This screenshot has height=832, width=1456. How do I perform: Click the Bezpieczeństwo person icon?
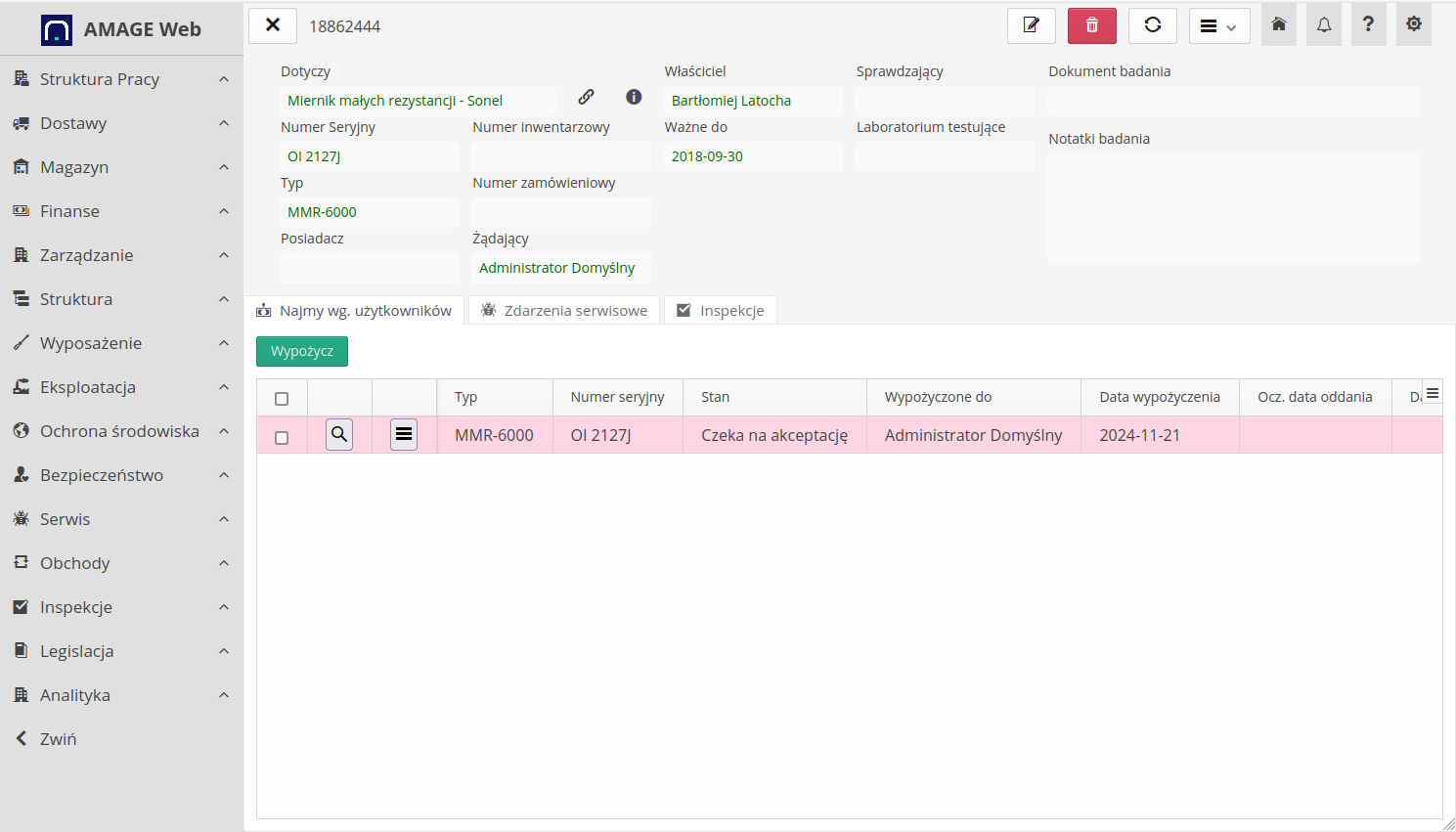pyautogui.click(x=22, y=475)
